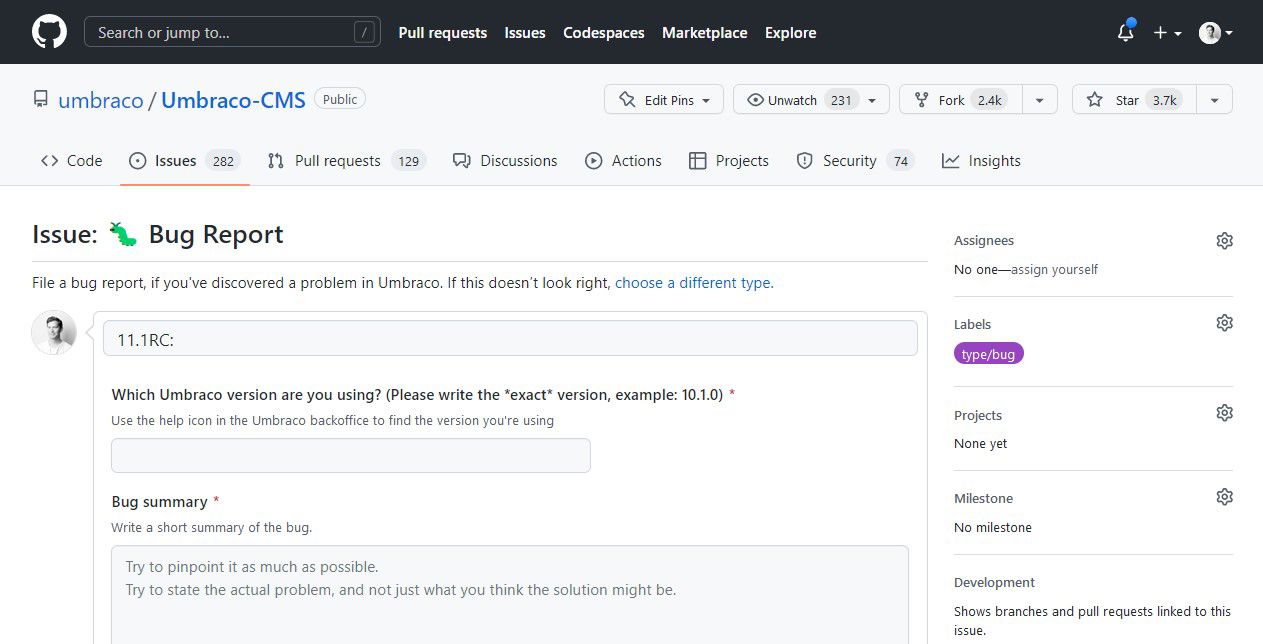This screenshot has height=644, width=1263.
Task: Click the Search or jump to field
Action: point(232,32)
